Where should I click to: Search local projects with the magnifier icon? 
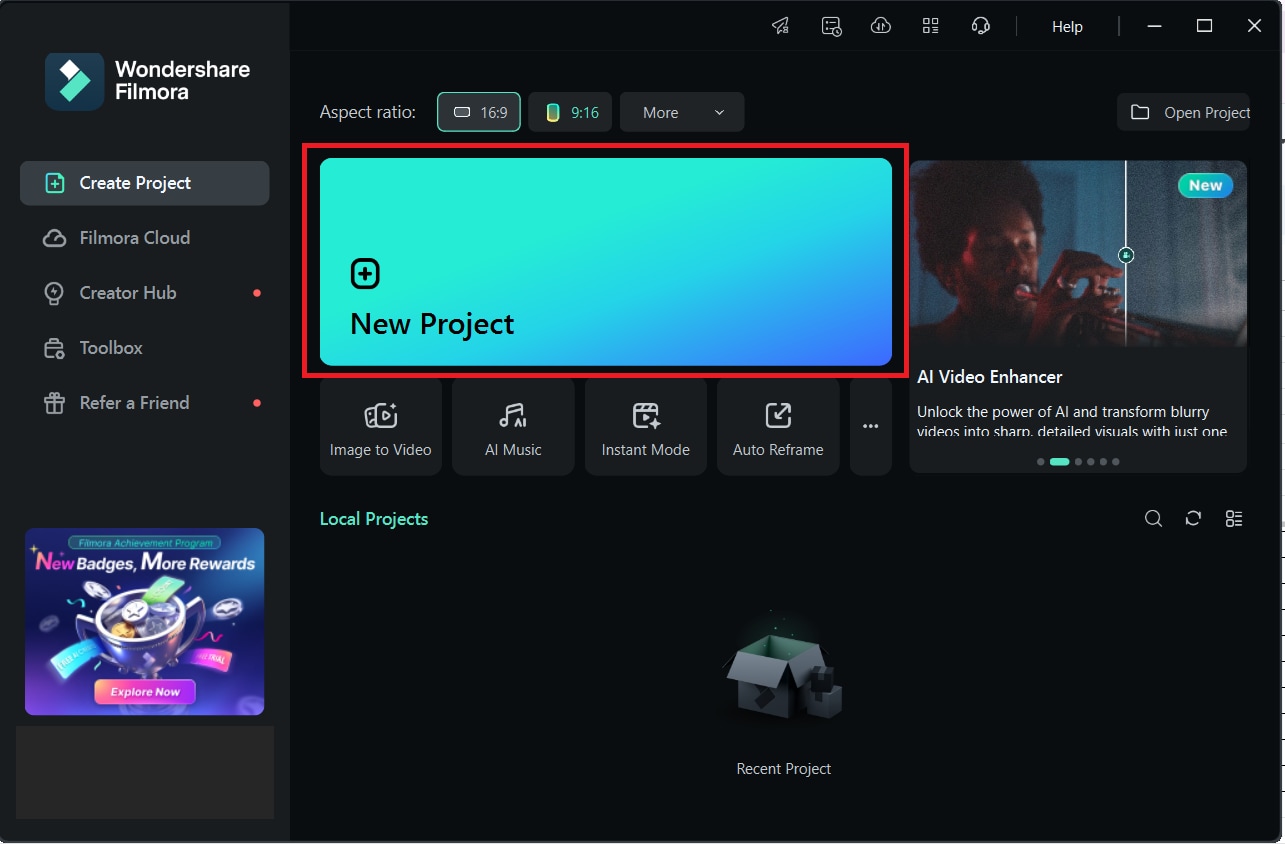click(x=1154, y=518)
